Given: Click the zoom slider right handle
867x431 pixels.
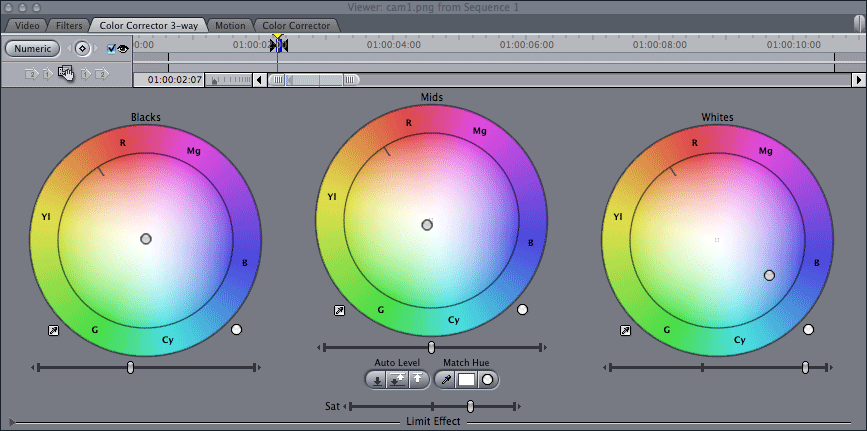Looking at the screenshot, I should click(x=350, y=80).
